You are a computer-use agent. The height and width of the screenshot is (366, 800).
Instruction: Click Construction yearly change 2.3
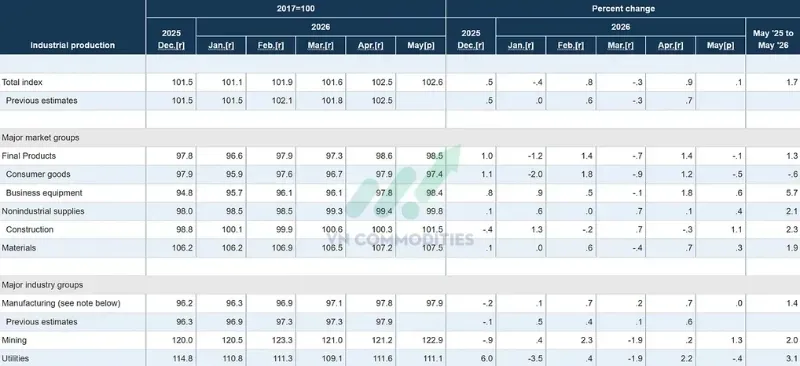tap(792, 229)
